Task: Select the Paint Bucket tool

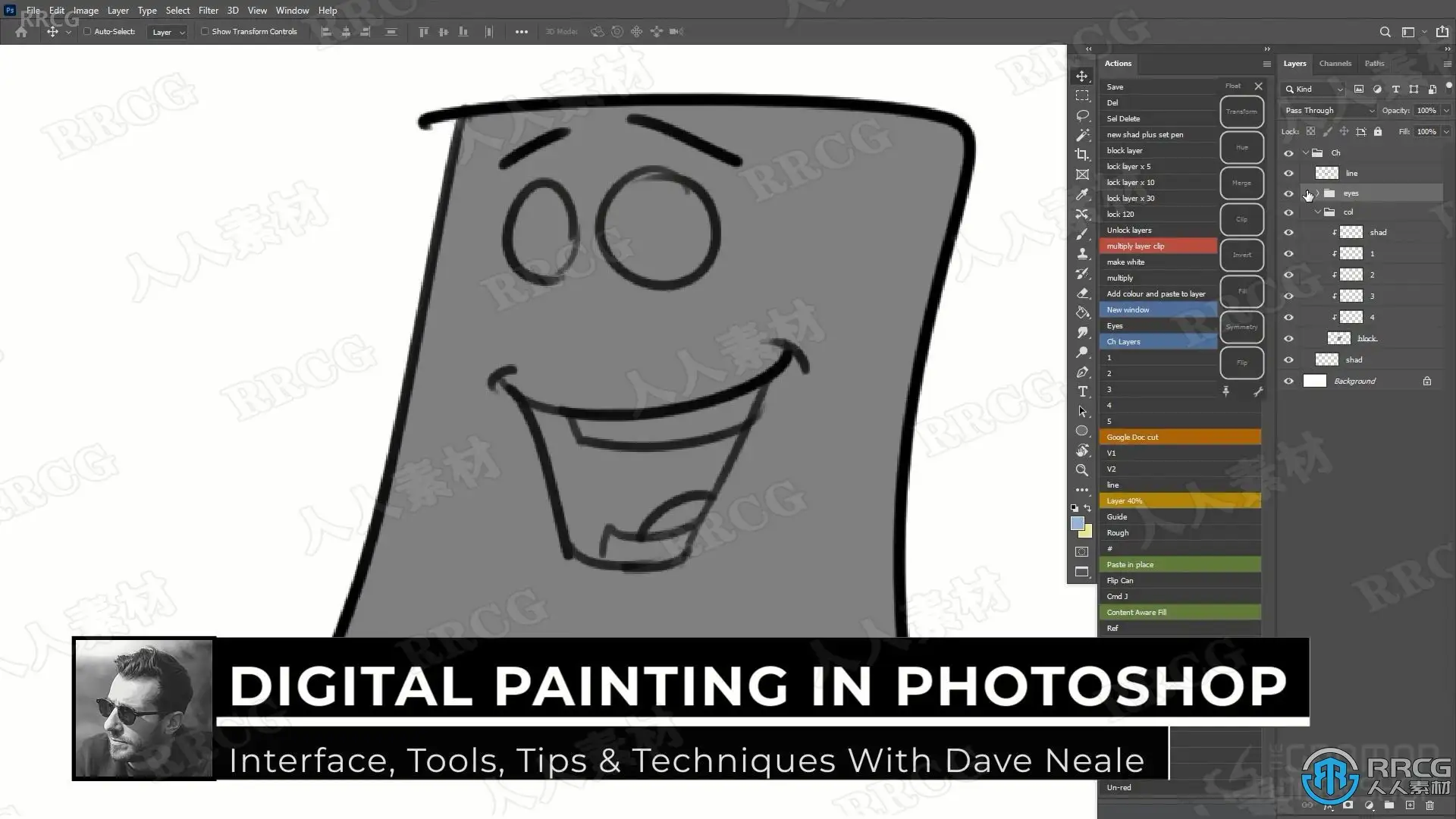Action: [x=1082, y=312]
